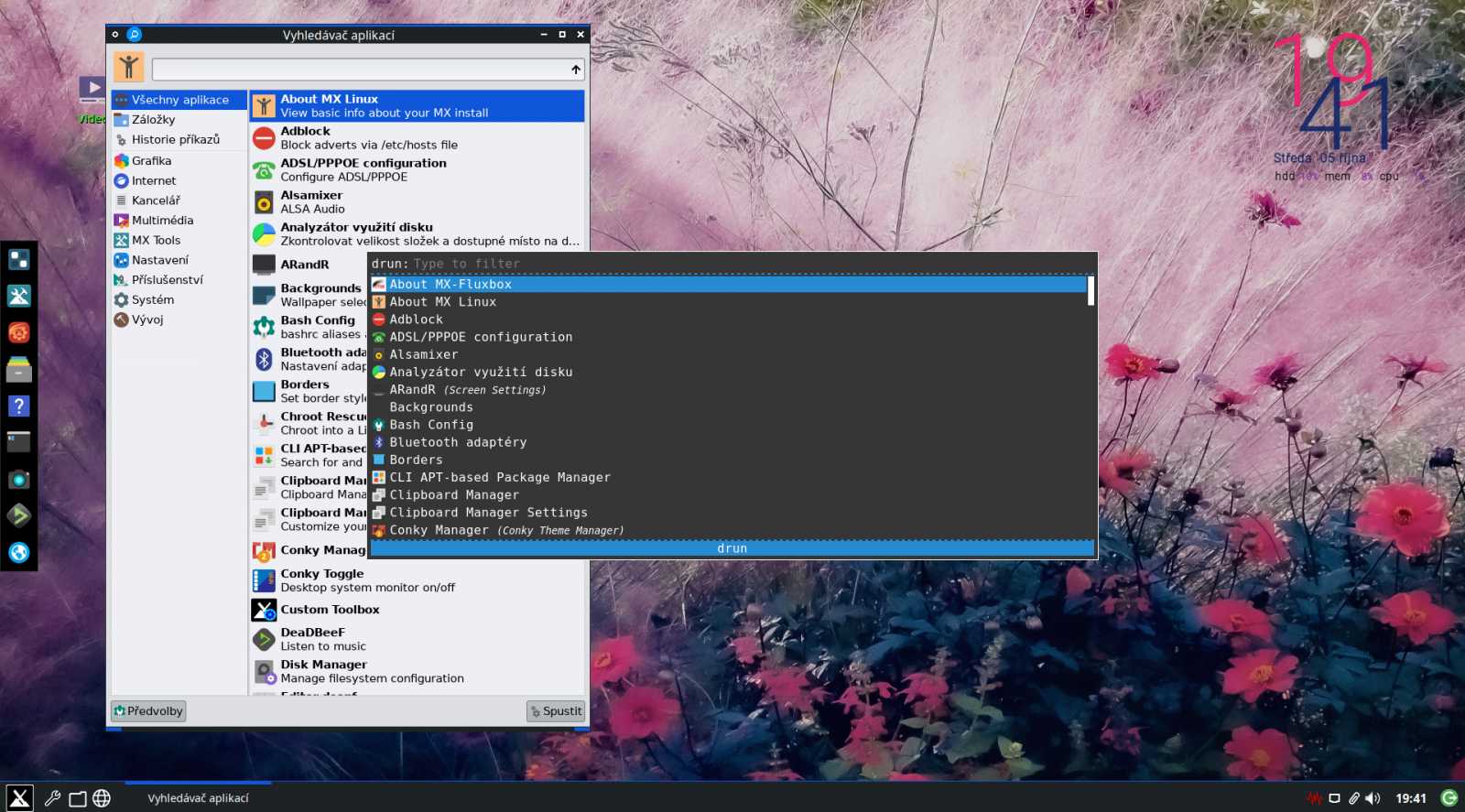Choose Adblock in the drun launcher
This screenshot has height=812, width=1465.
pyautogui.click(x=729, y=319)
